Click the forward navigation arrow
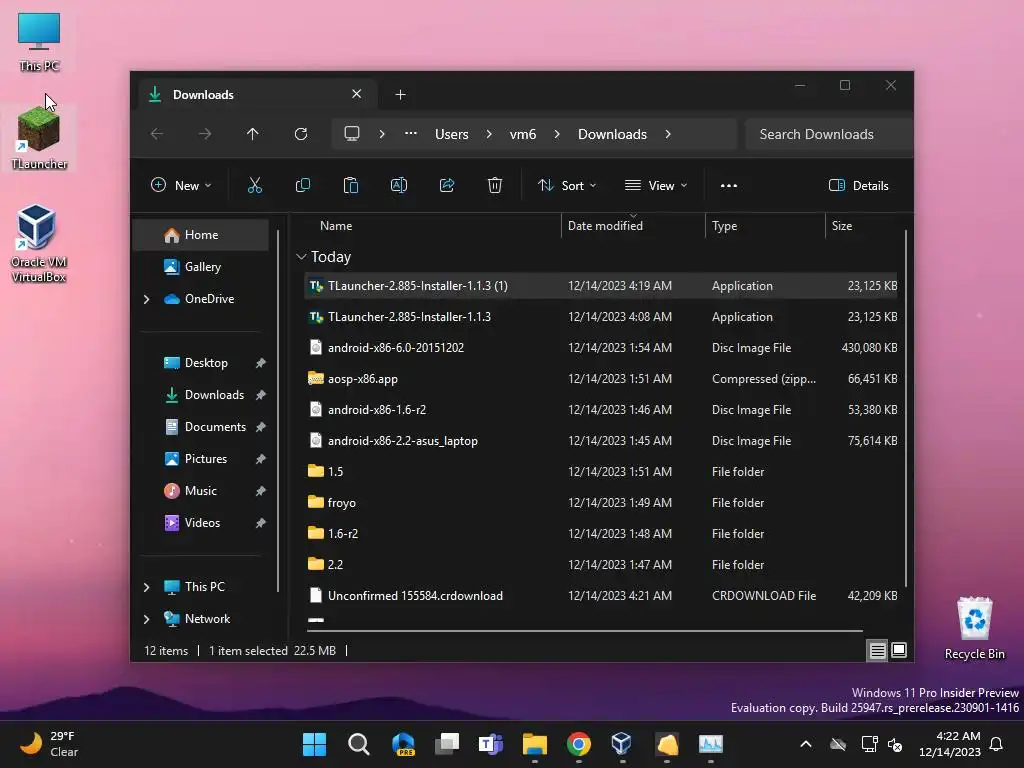 tap(205, 134)
